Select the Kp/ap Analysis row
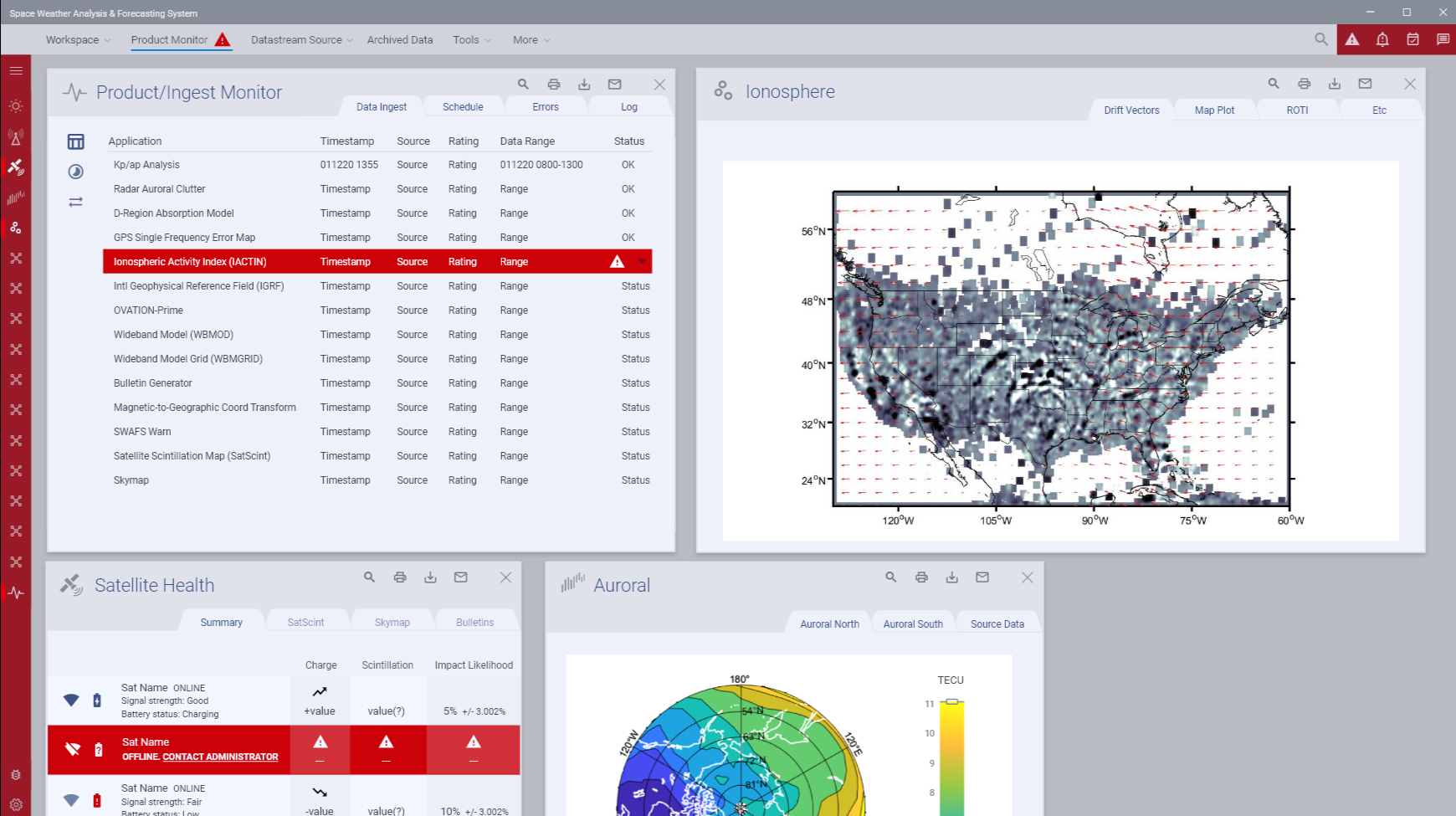Viewport: 1456px width, 816px height. point(377,165)
